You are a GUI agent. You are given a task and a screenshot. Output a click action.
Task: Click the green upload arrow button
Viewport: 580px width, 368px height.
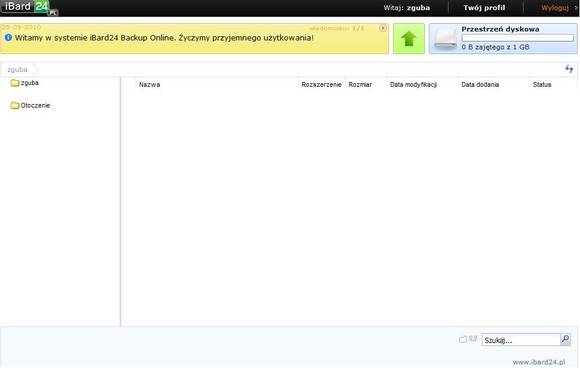tap(409, 38)
